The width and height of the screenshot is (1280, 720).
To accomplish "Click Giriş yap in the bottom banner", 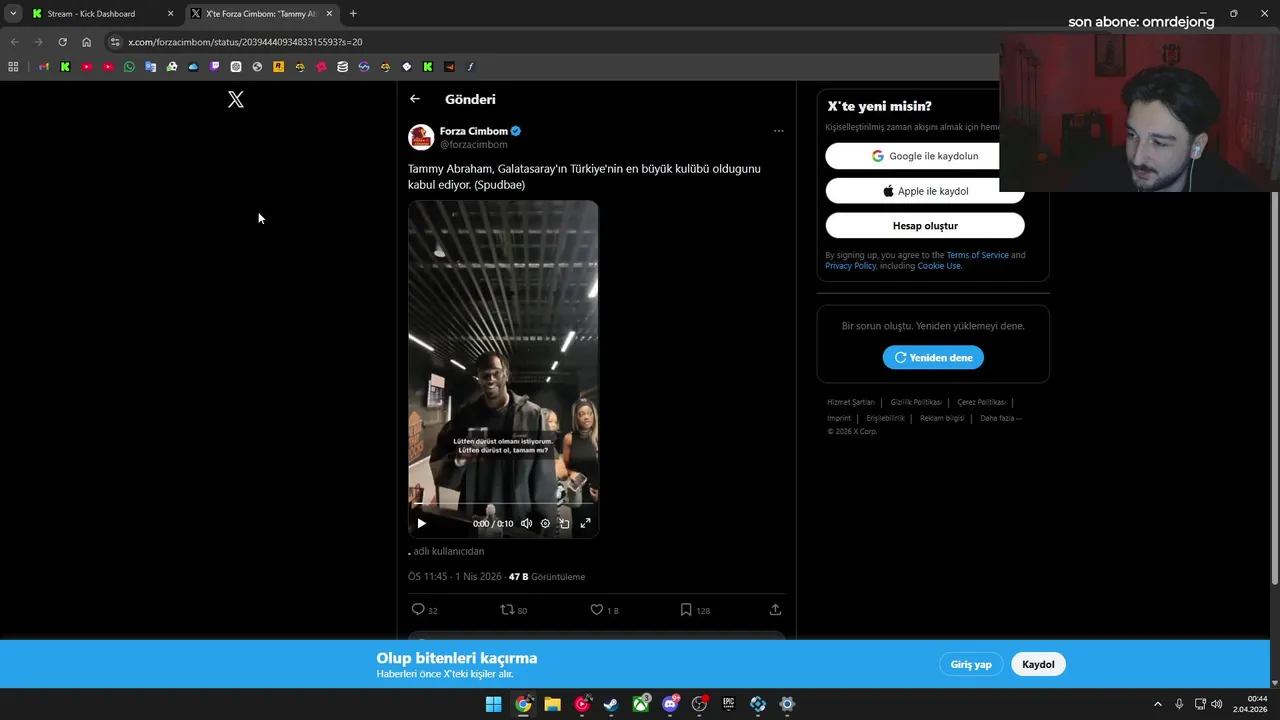I will click(971, 664).
